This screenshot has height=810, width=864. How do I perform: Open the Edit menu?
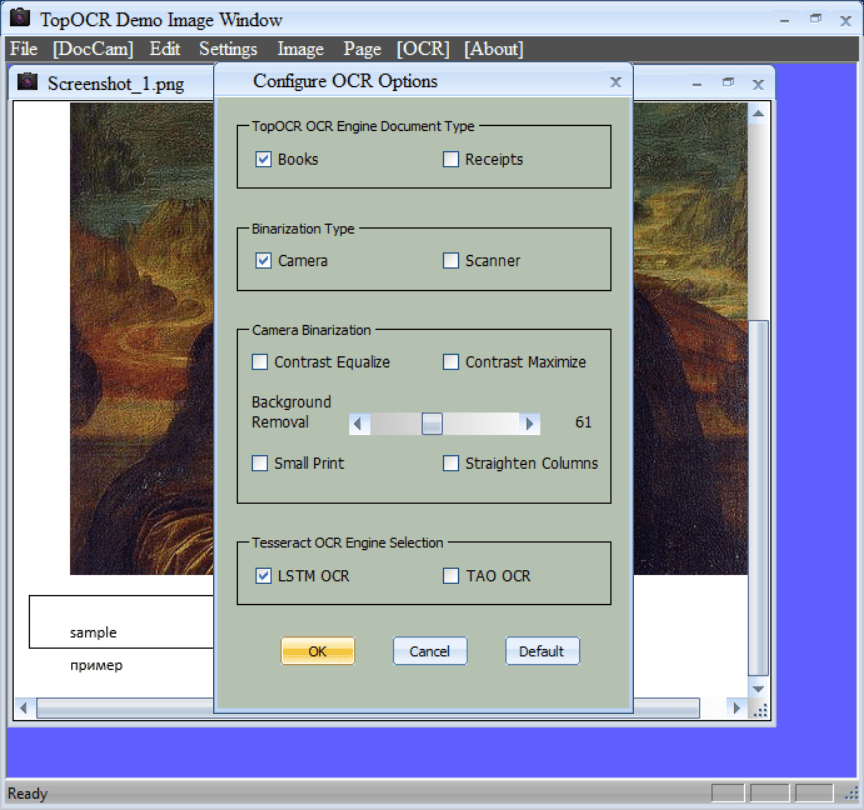click(165, 49)
